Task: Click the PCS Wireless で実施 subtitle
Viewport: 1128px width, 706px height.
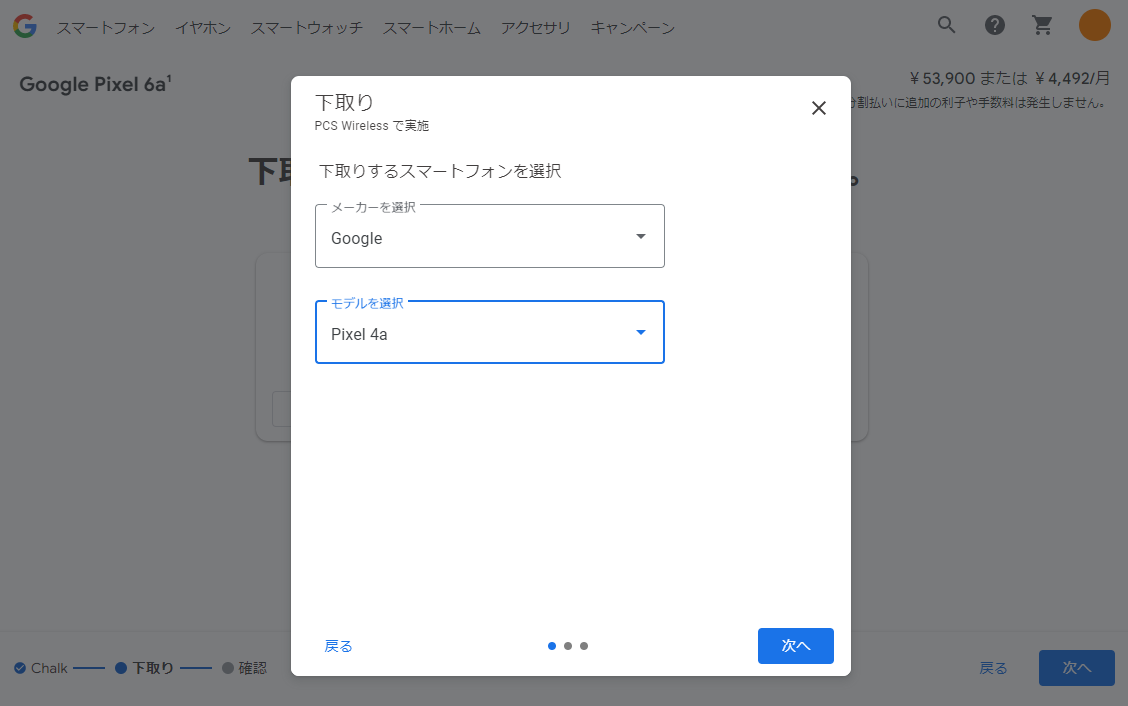Action: pyautogui.click(x=372, y=125)
